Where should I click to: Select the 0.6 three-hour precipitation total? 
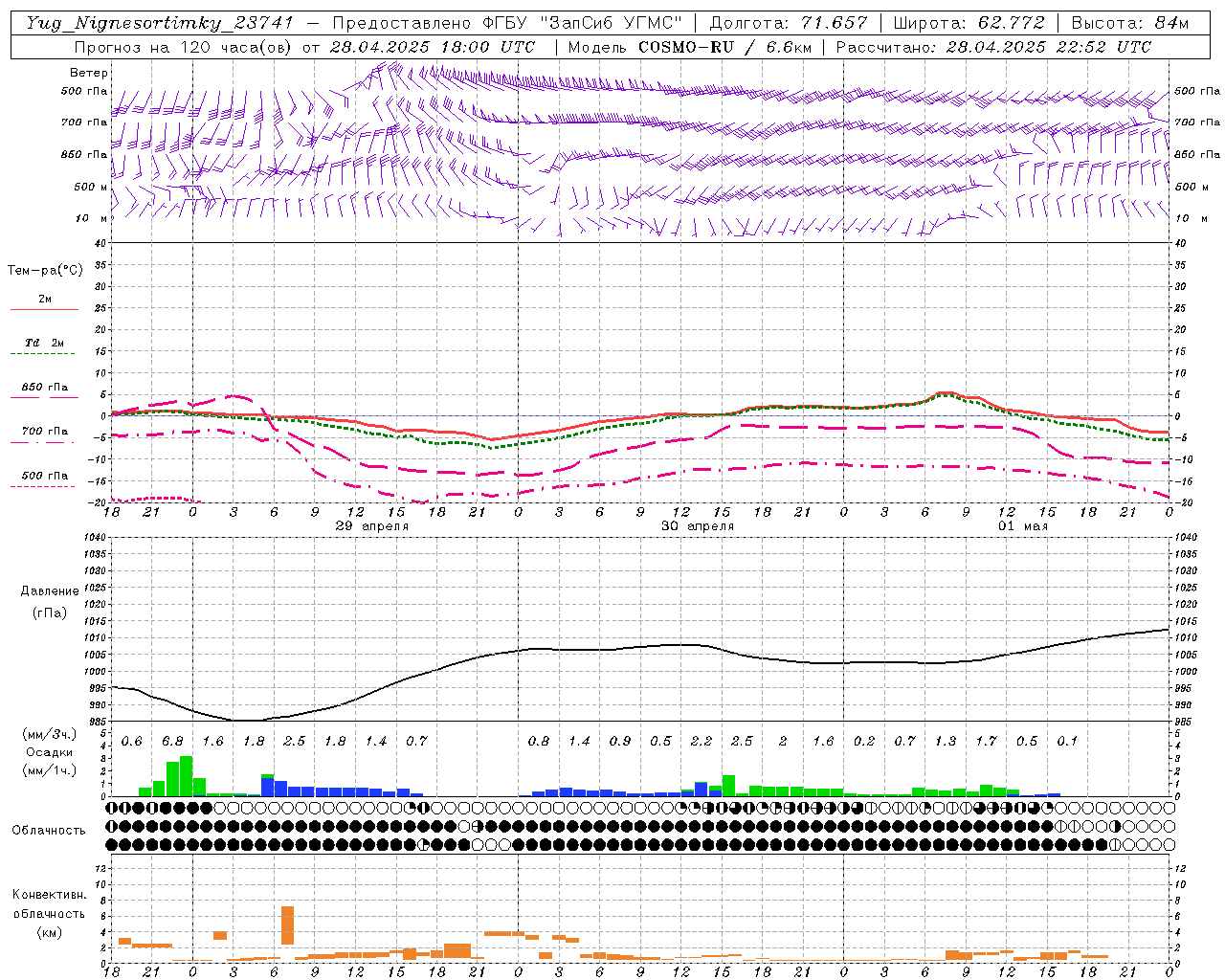coord(131,741)
